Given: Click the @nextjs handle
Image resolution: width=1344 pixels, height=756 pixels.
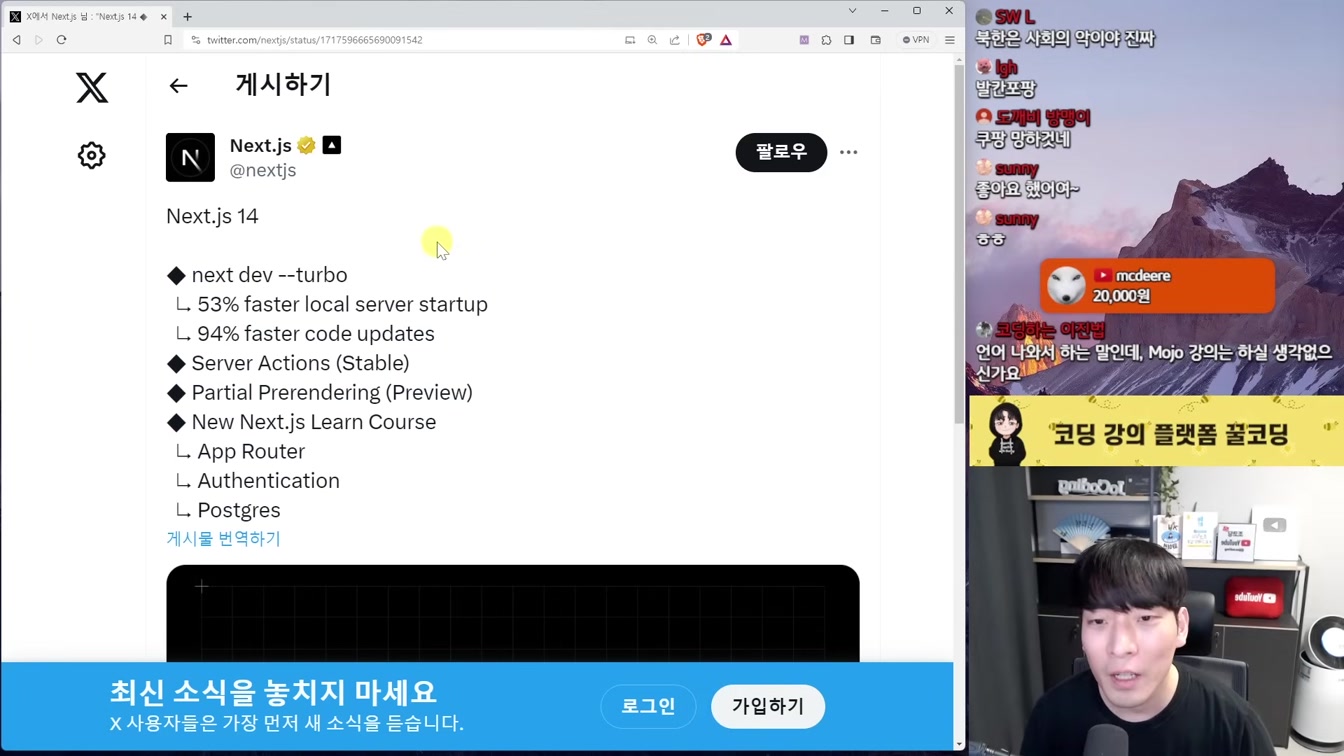Looking at the screenshot, I should tap(263, 170).
